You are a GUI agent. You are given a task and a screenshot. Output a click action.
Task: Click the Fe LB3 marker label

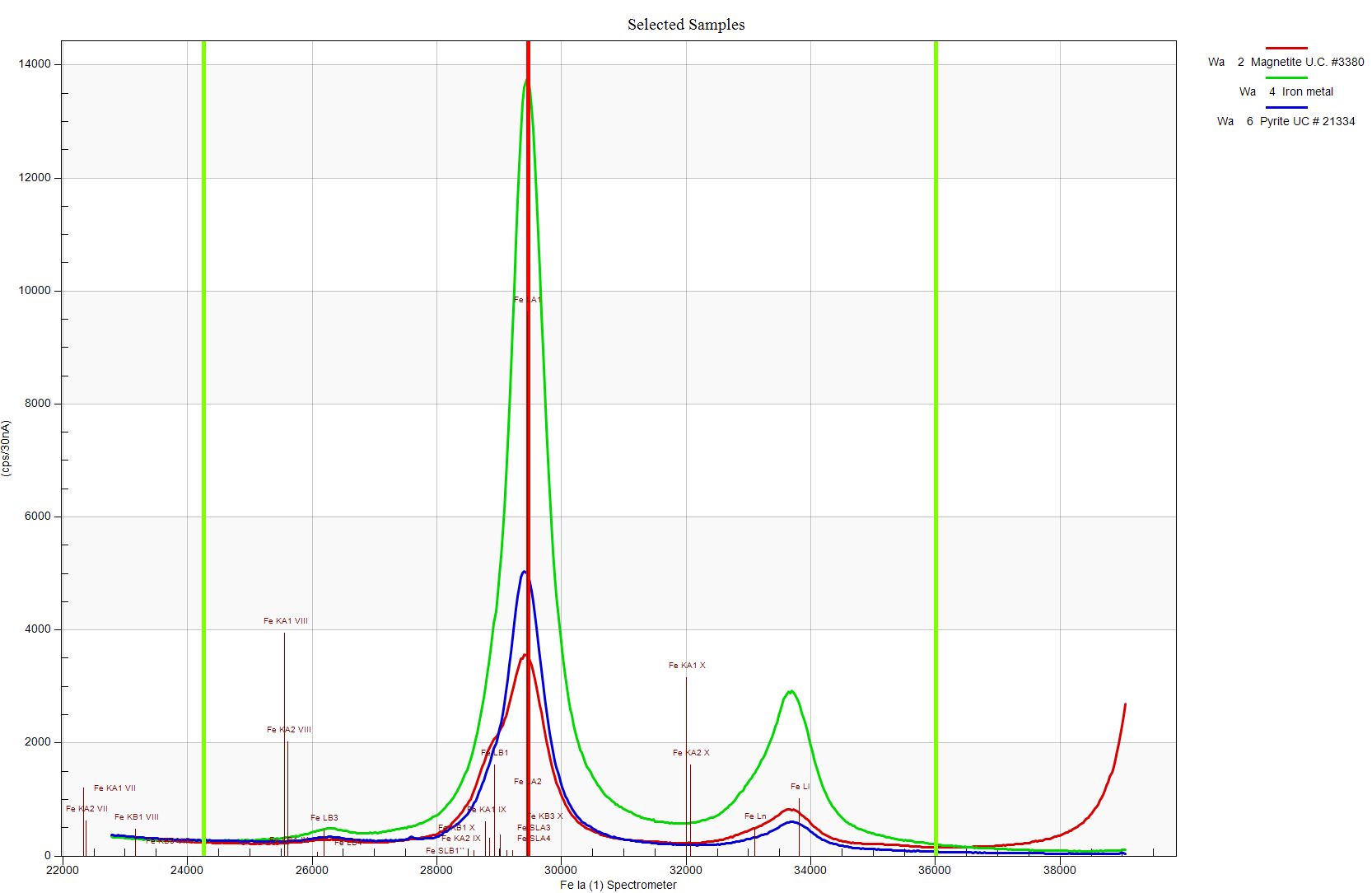coord(324,818)
